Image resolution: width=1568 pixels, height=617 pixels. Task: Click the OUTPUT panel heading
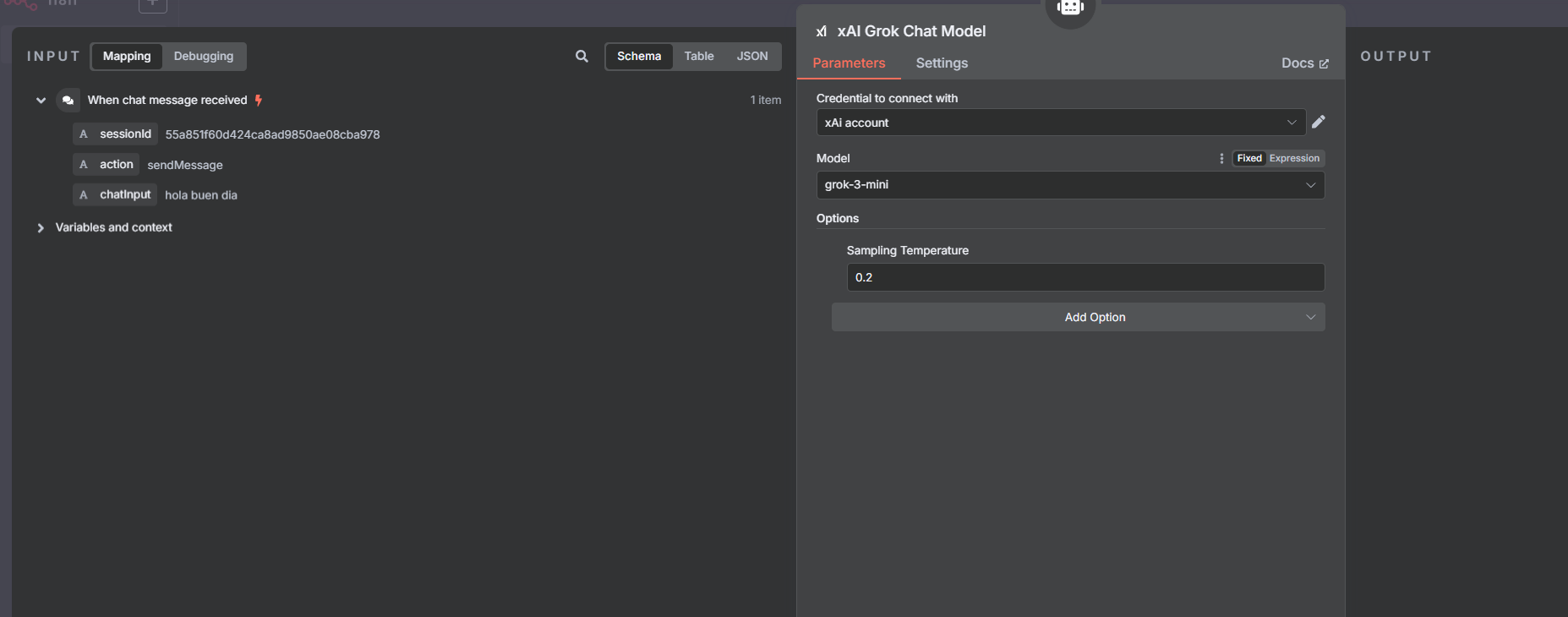(x=1396, y=56)
